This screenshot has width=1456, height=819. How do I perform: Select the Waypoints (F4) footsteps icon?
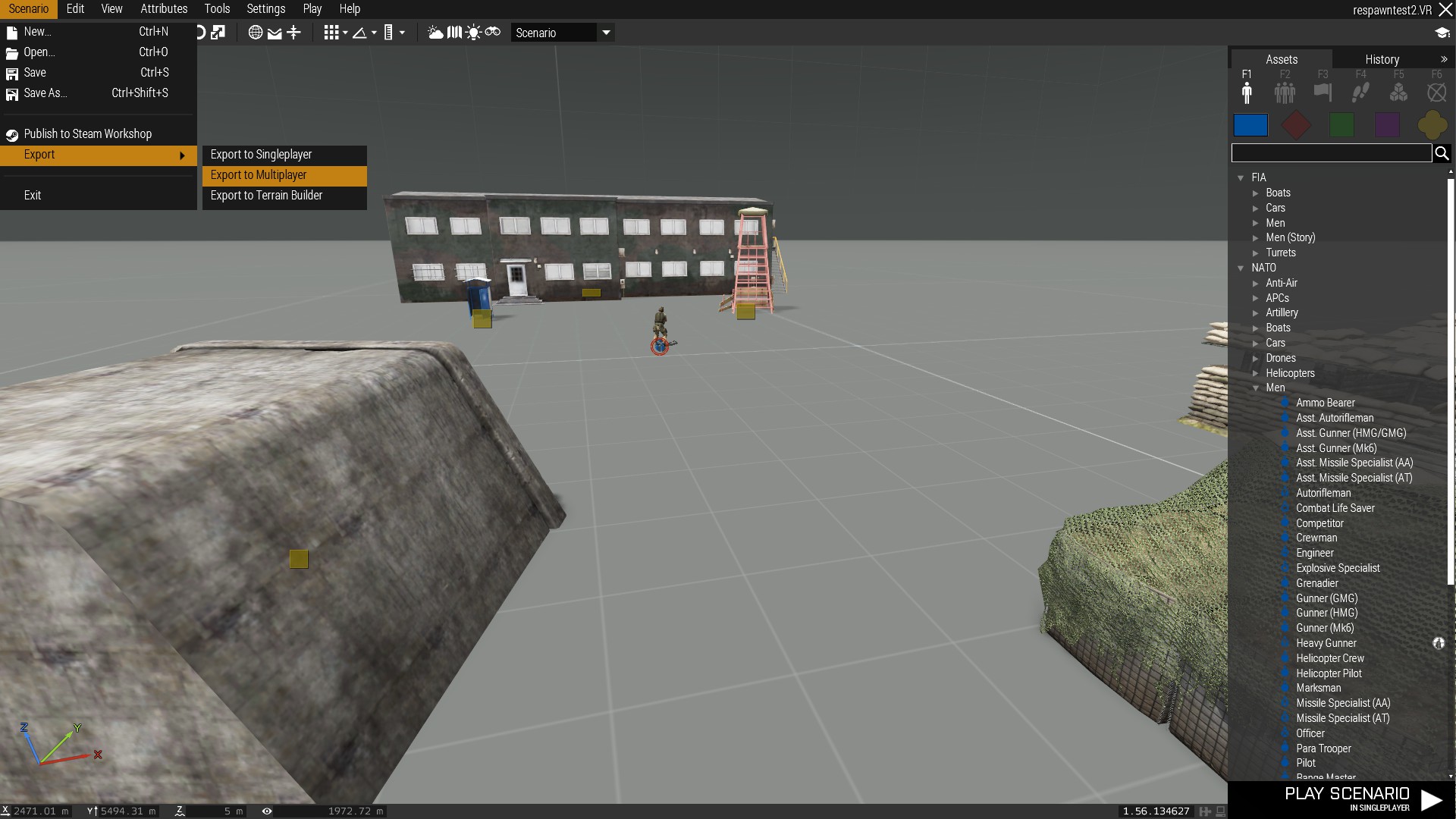coord(1360,93)
